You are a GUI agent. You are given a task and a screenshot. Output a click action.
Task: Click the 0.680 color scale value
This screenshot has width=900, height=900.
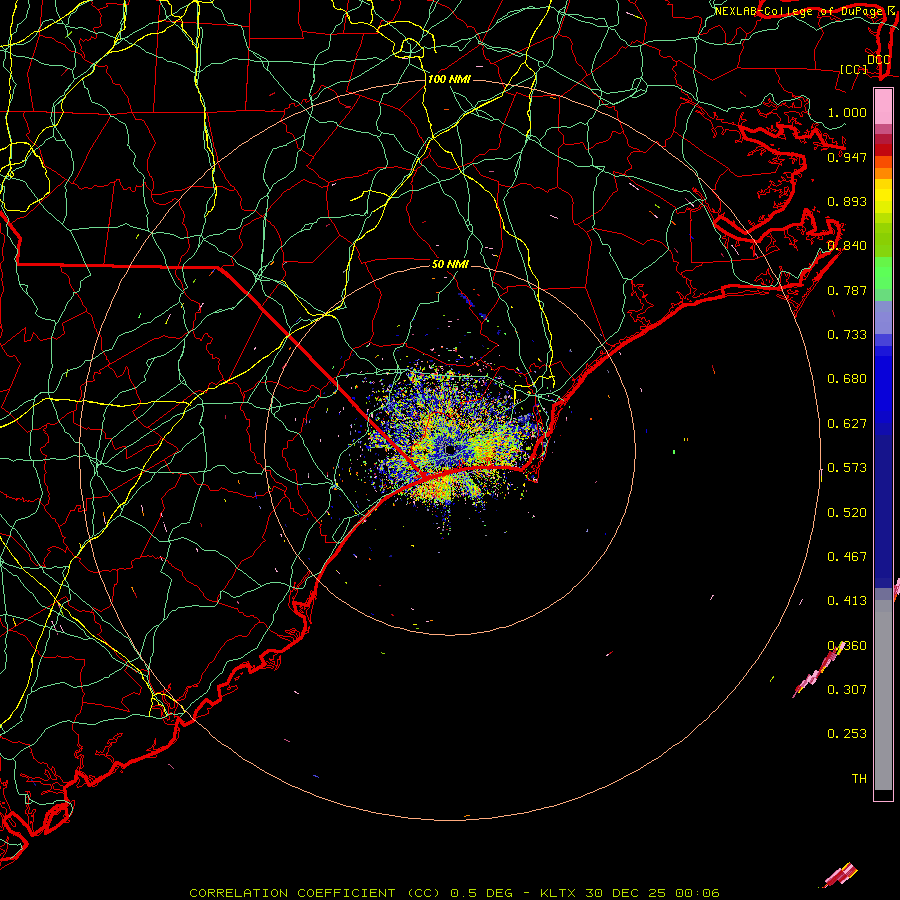847,379
